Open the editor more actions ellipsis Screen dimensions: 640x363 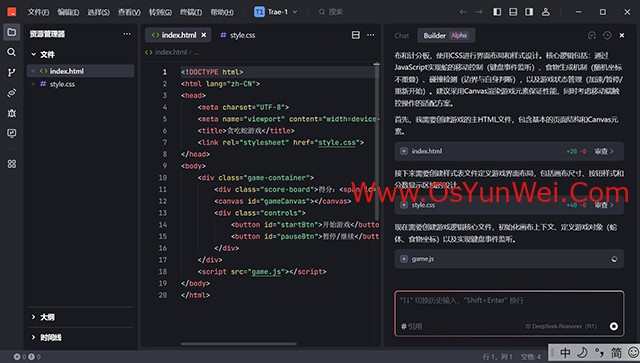tap(371, 35)
